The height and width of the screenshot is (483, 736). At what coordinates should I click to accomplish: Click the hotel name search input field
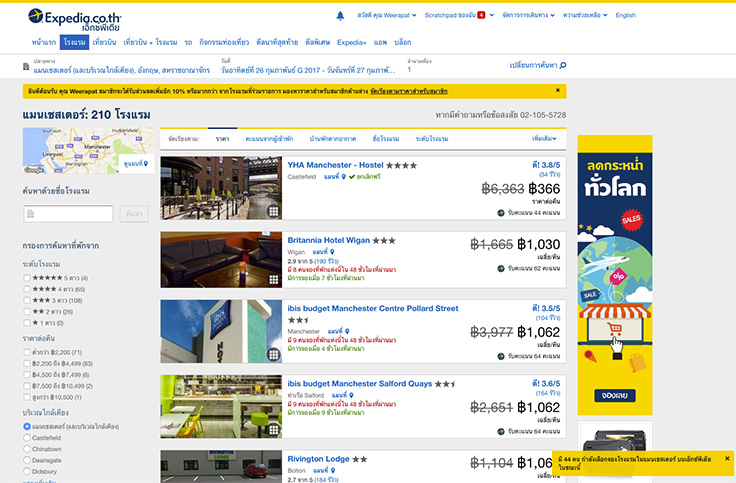[69, 214]
